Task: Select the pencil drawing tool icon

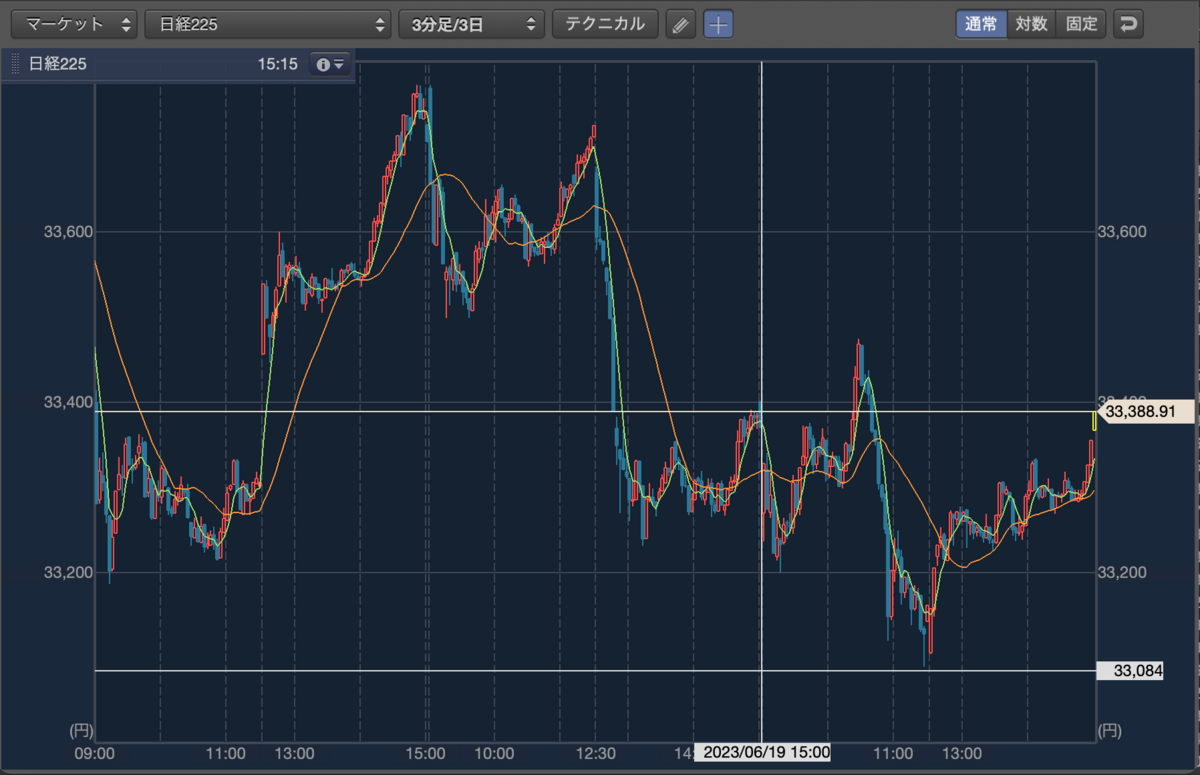Action: [x=680, y=24]
